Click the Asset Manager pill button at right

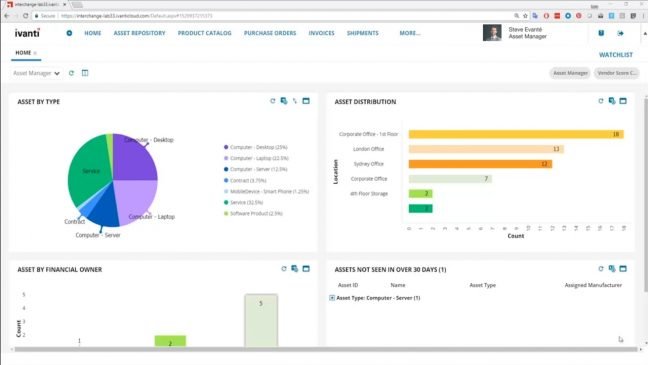pyautogui.click(x=570, y=73)
